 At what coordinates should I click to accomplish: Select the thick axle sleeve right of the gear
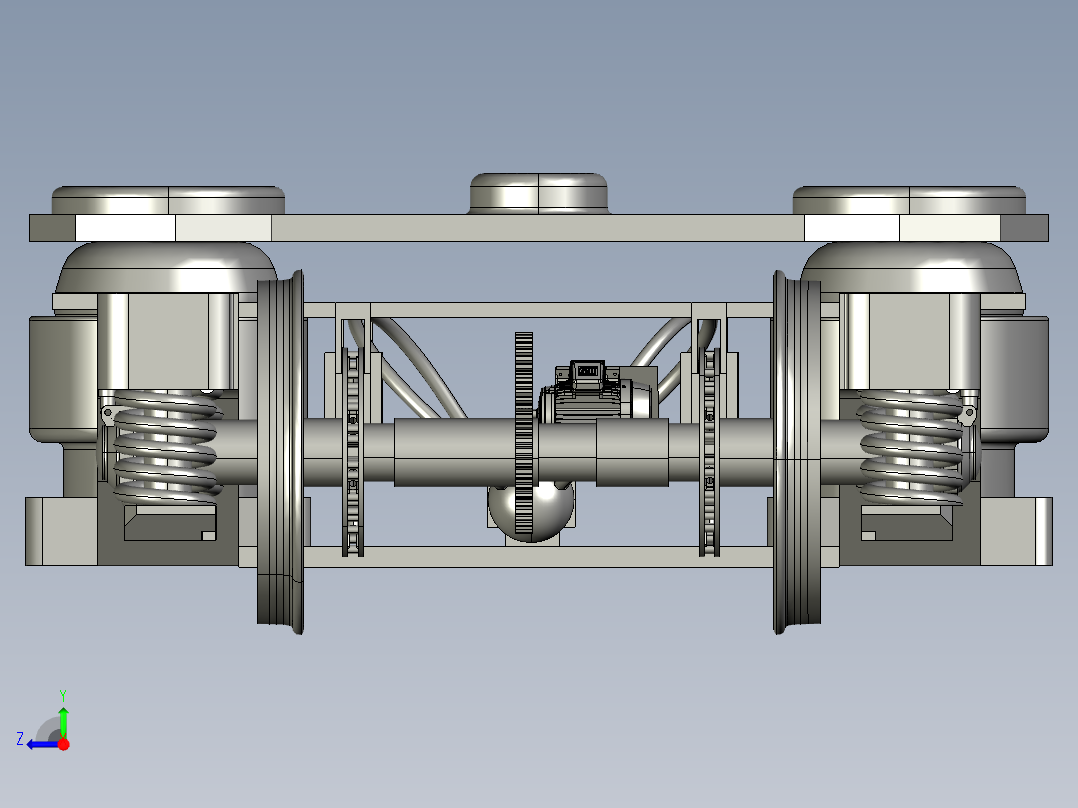click(632, 452)
